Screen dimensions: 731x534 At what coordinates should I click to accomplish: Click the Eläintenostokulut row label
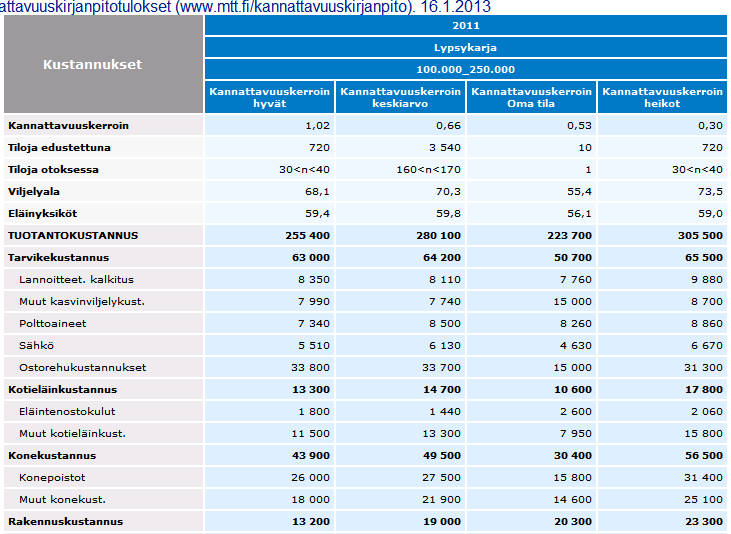67,411
